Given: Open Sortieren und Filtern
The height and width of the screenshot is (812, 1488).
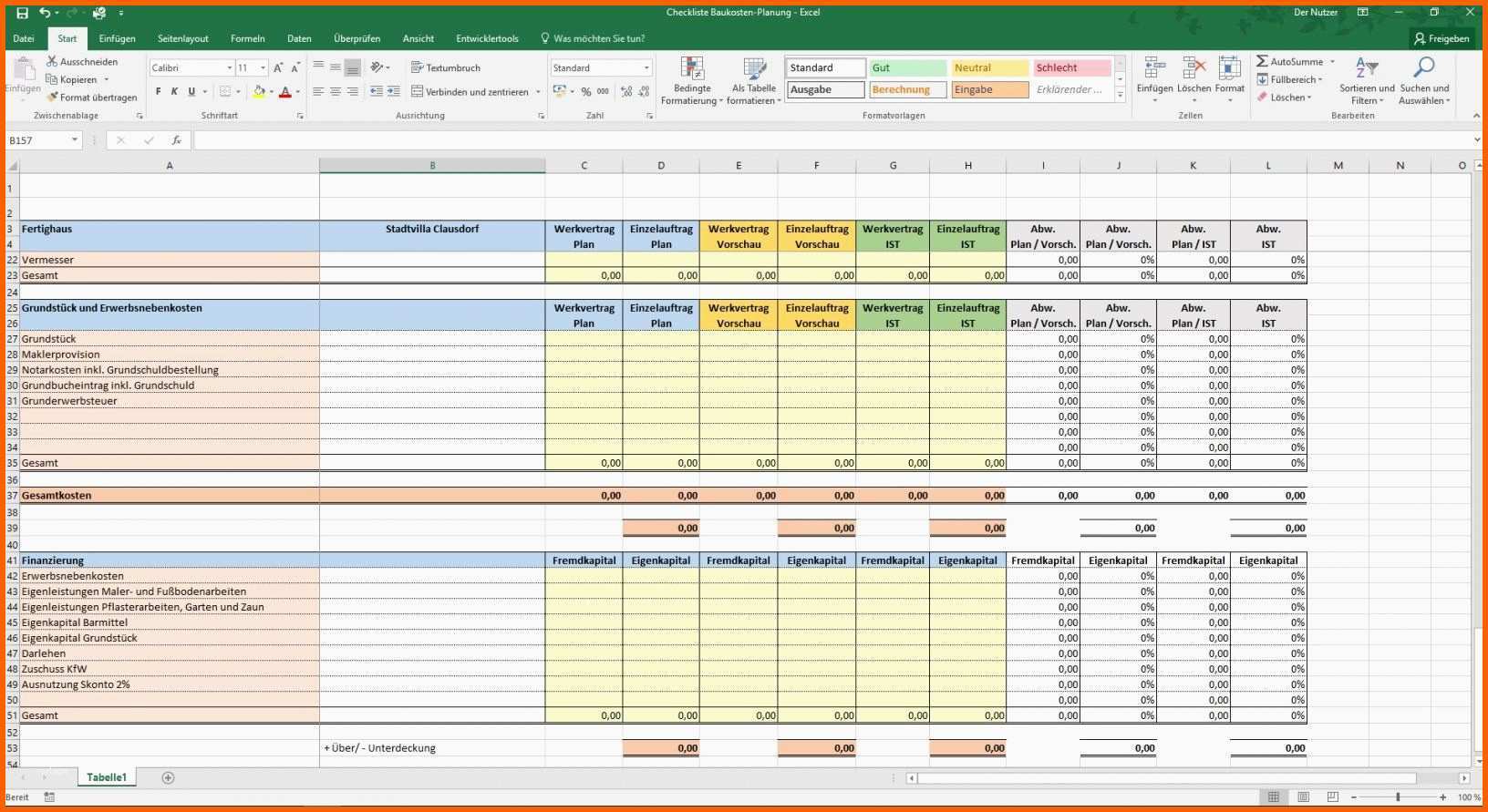Looking at the screenshot, I should tap(1366, 81).
